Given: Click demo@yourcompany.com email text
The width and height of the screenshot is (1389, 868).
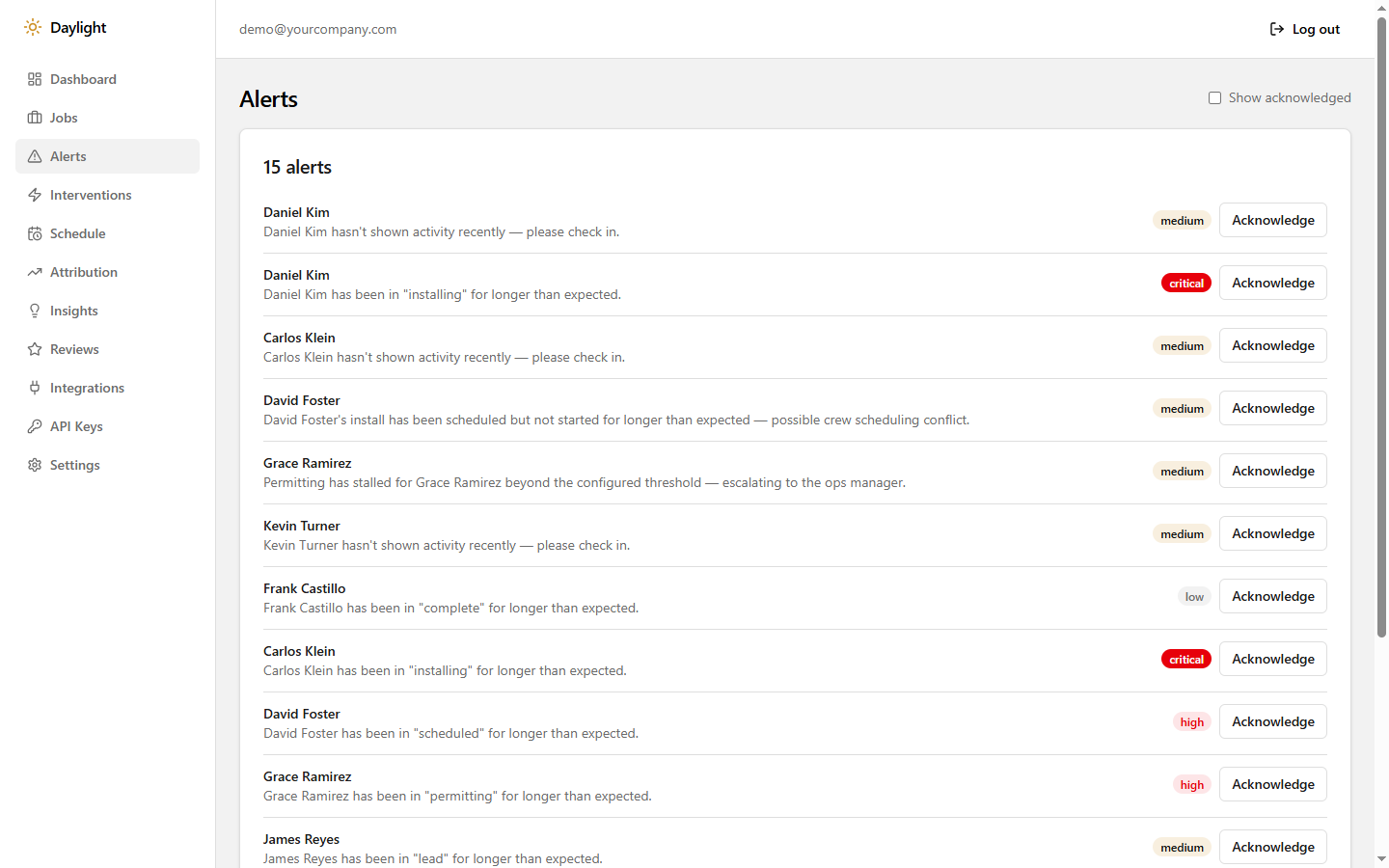Looking at the screenshot, I should pos(318,29).
